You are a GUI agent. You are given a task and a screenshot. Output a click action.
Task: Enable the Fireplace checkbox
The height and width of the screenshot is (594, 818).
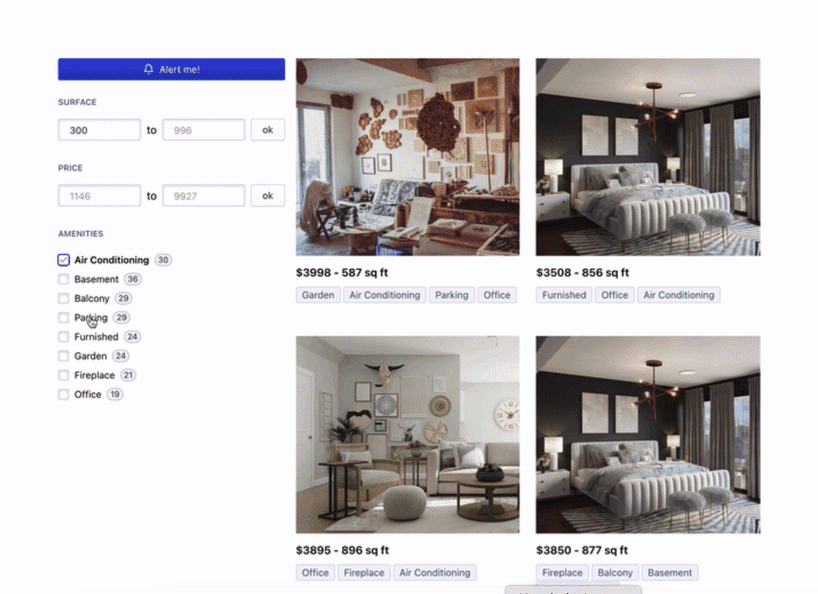point(64,375)
